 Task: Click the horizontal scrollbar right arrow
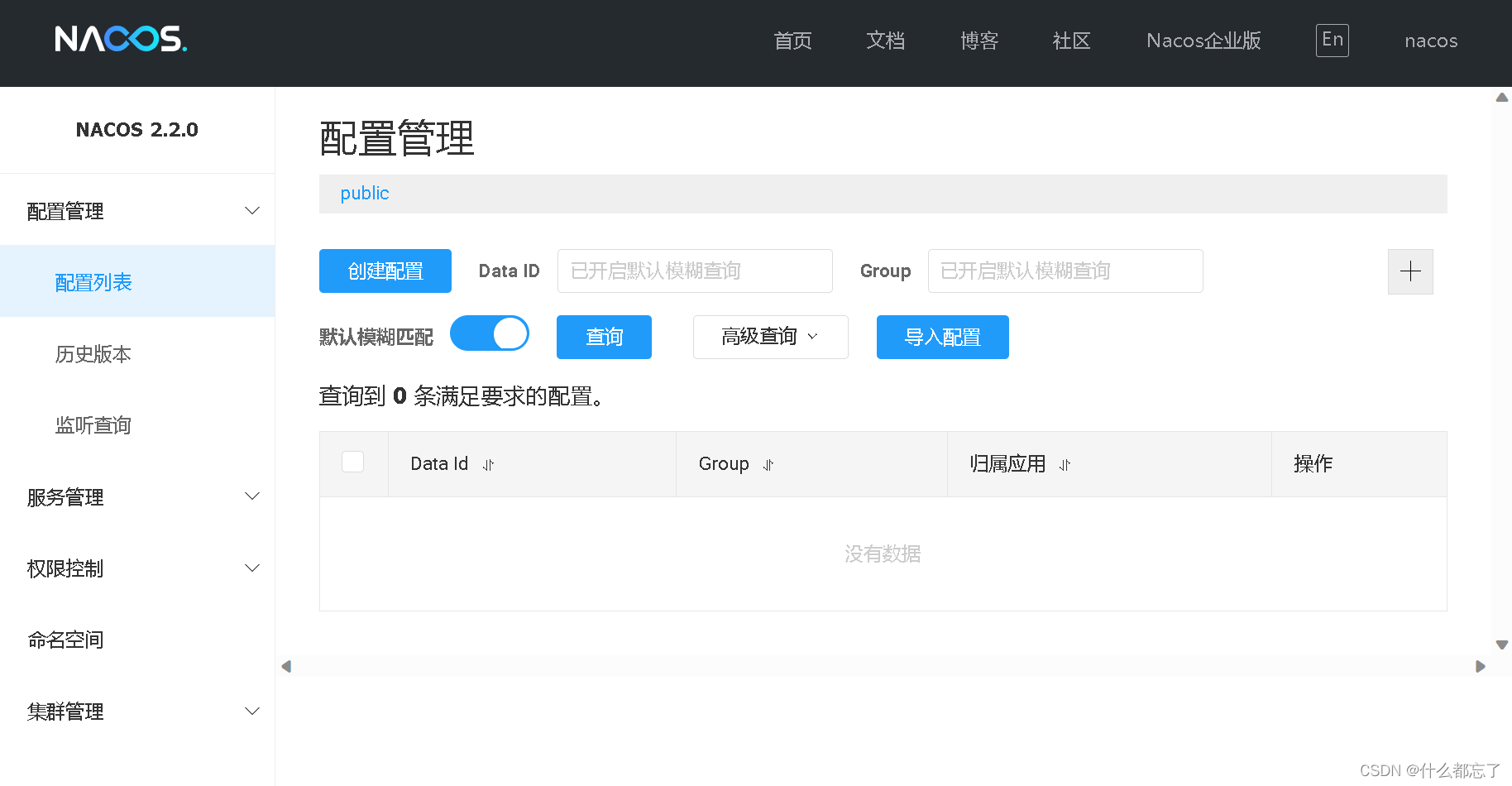pos(1481,666)
